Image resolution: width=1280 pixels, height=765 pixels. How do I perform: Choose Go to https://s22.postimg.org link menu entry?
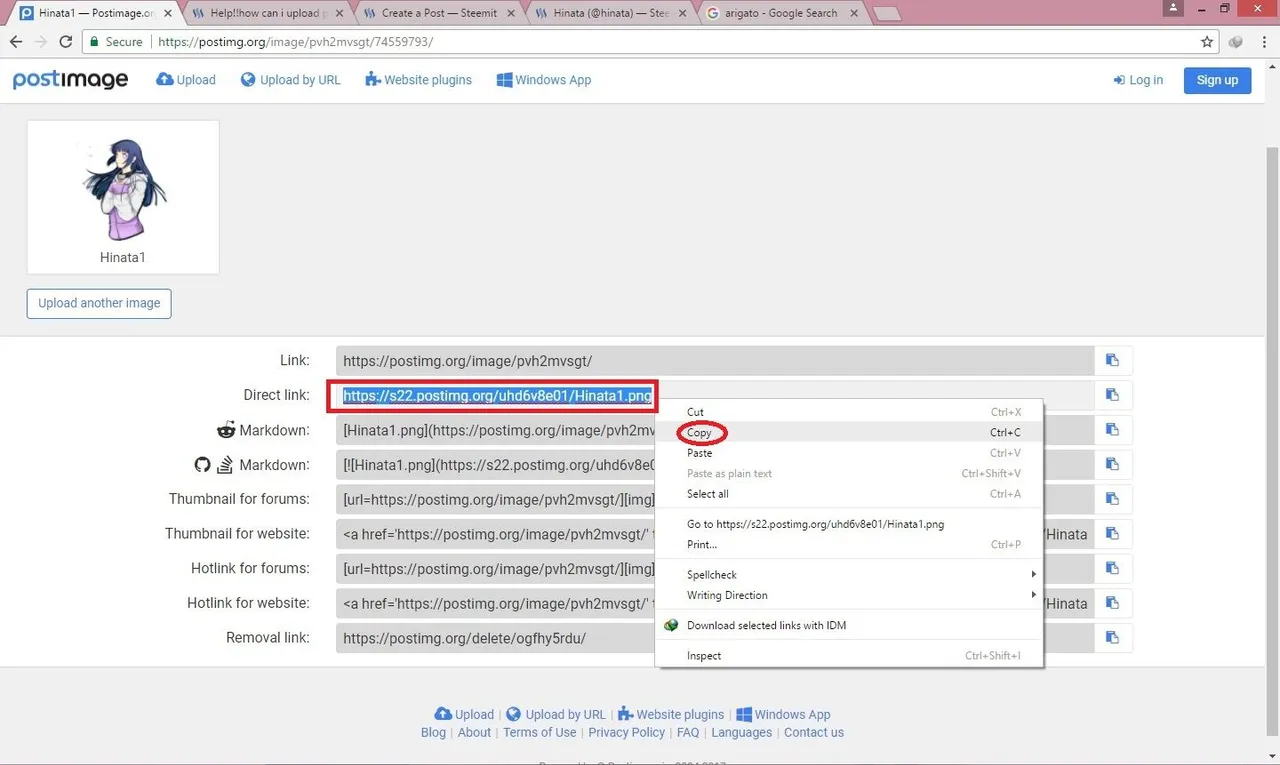(849, 524)
